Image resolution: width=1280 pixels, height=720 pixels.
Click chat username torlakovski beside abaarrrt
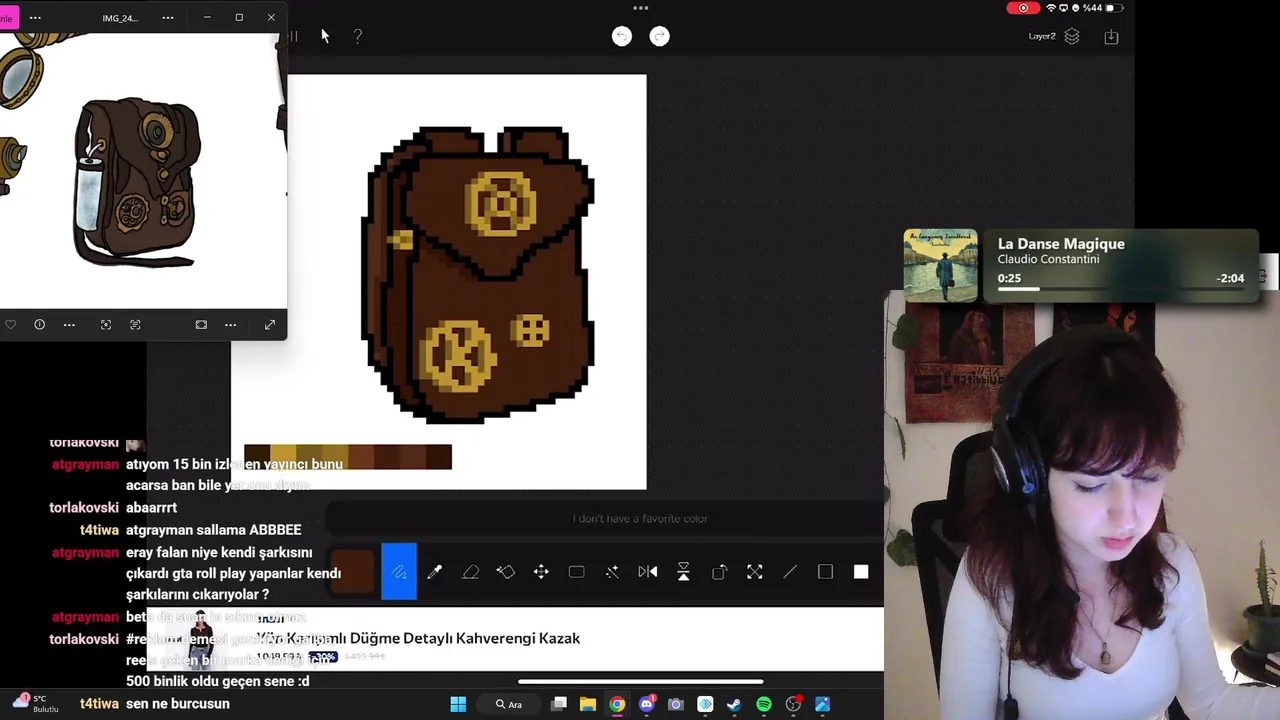pos(84,508)
